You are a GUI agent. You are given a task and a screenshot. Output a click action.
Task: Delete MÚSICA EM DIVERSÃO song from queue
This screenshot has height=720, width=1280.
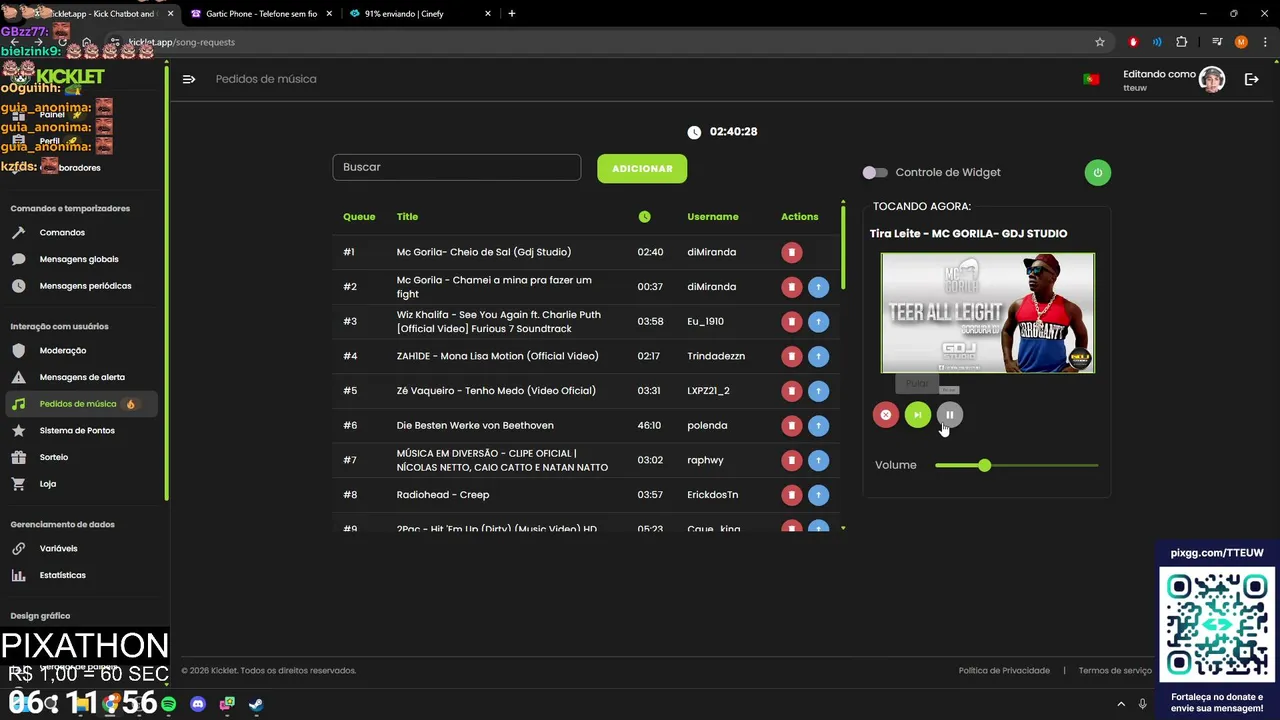coord(791,460)
